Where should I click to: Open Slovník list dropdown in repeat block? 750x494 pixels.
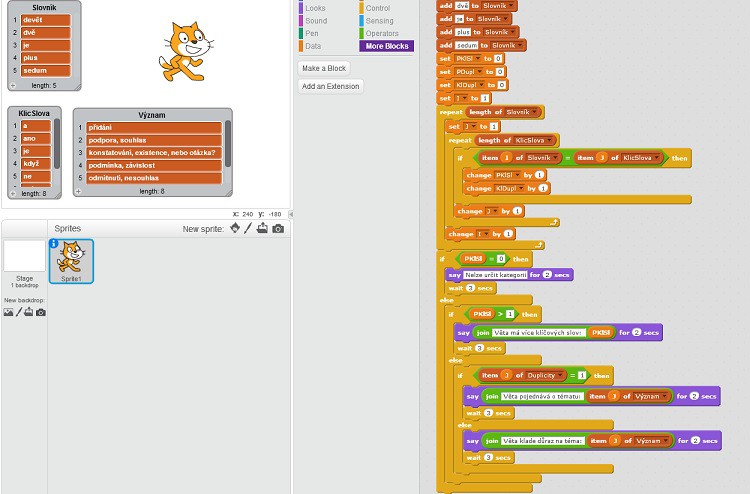pyautogui.click(x=536, y=112)
